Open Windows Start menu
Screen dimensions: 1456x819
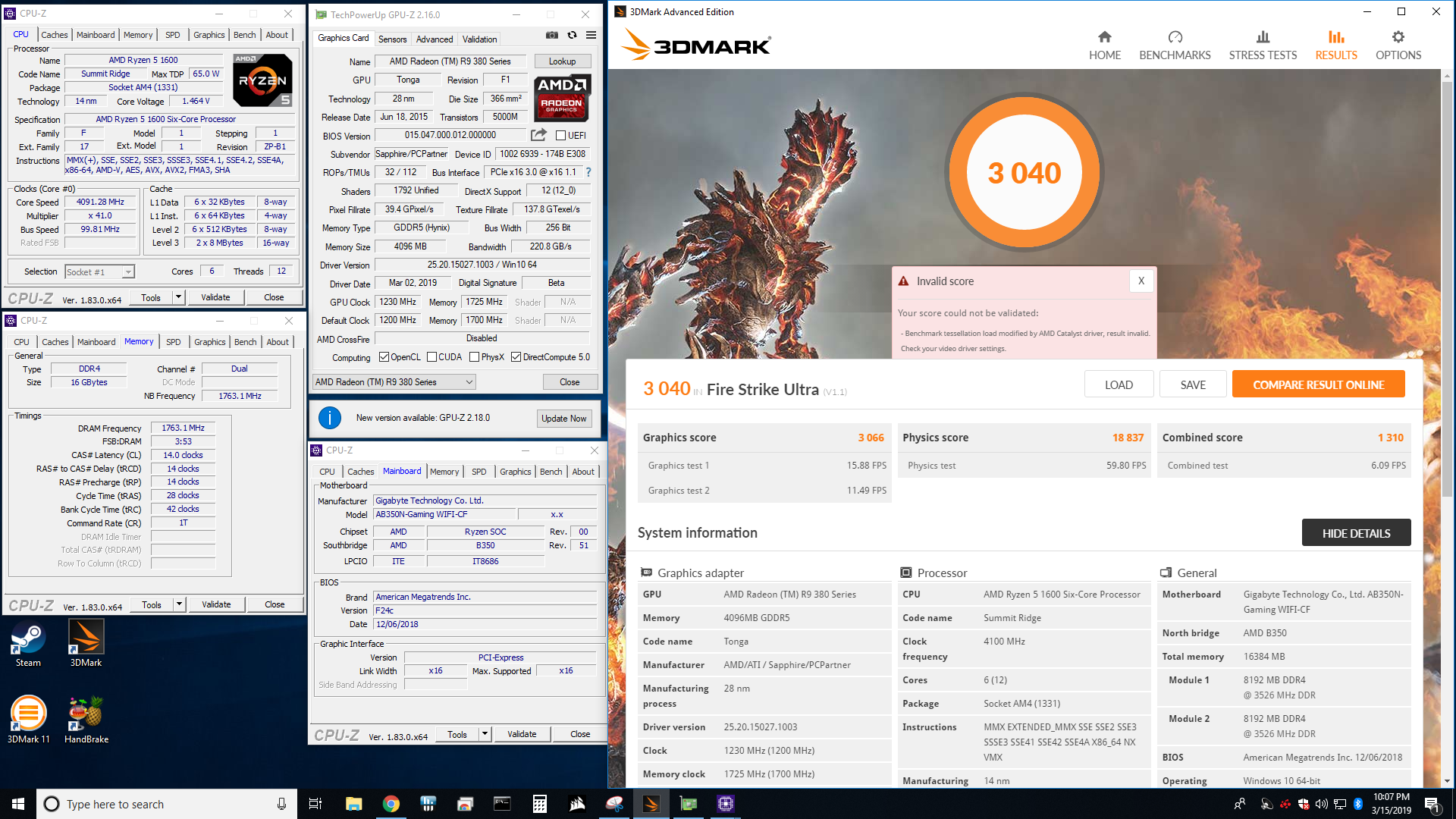tap(18, 804)
